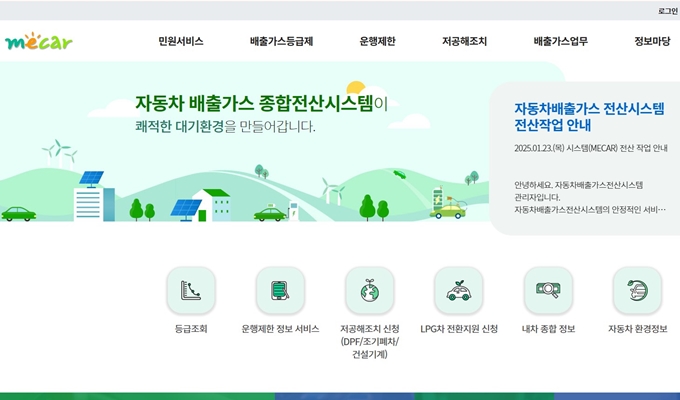This screenshot has height=400, width=680.
Task: Open the 내차 종합 정보 magnifier icon
Action: point(548,290)
